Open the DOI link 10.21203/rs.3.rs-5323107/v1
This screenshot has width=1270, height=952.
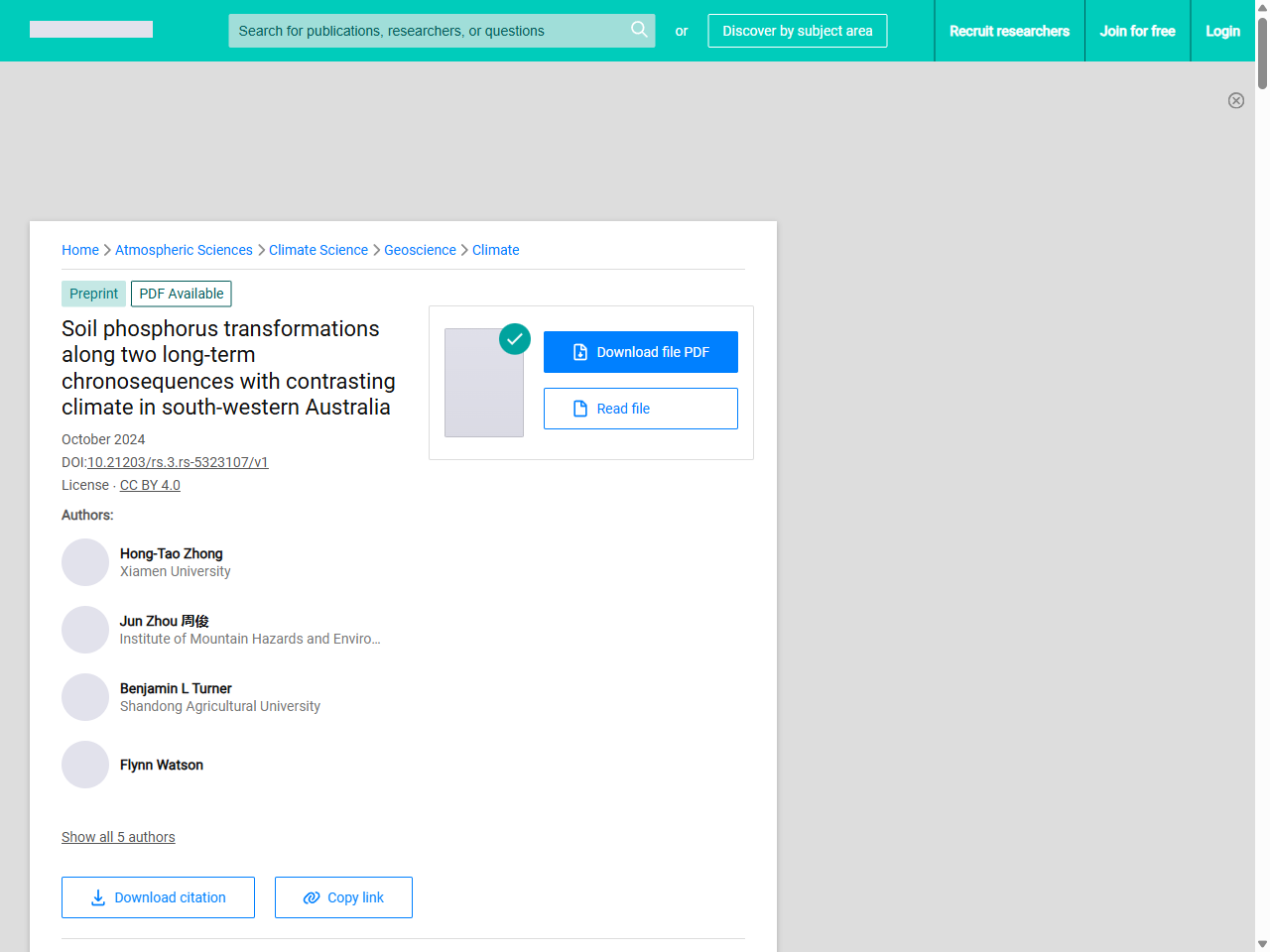tap(178, 462)
